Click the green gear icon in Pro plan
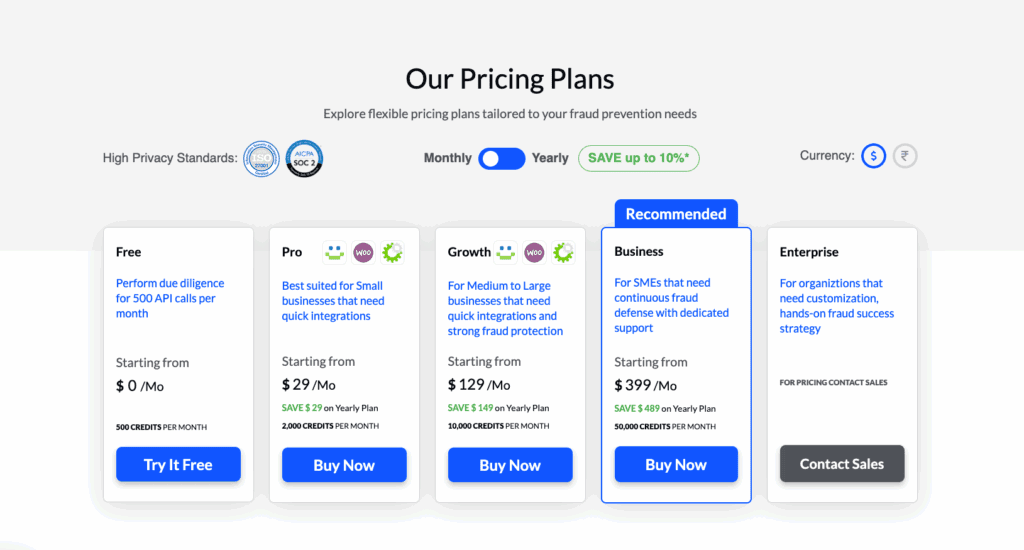Screen dimensions: 1024x550 (392, 252)
